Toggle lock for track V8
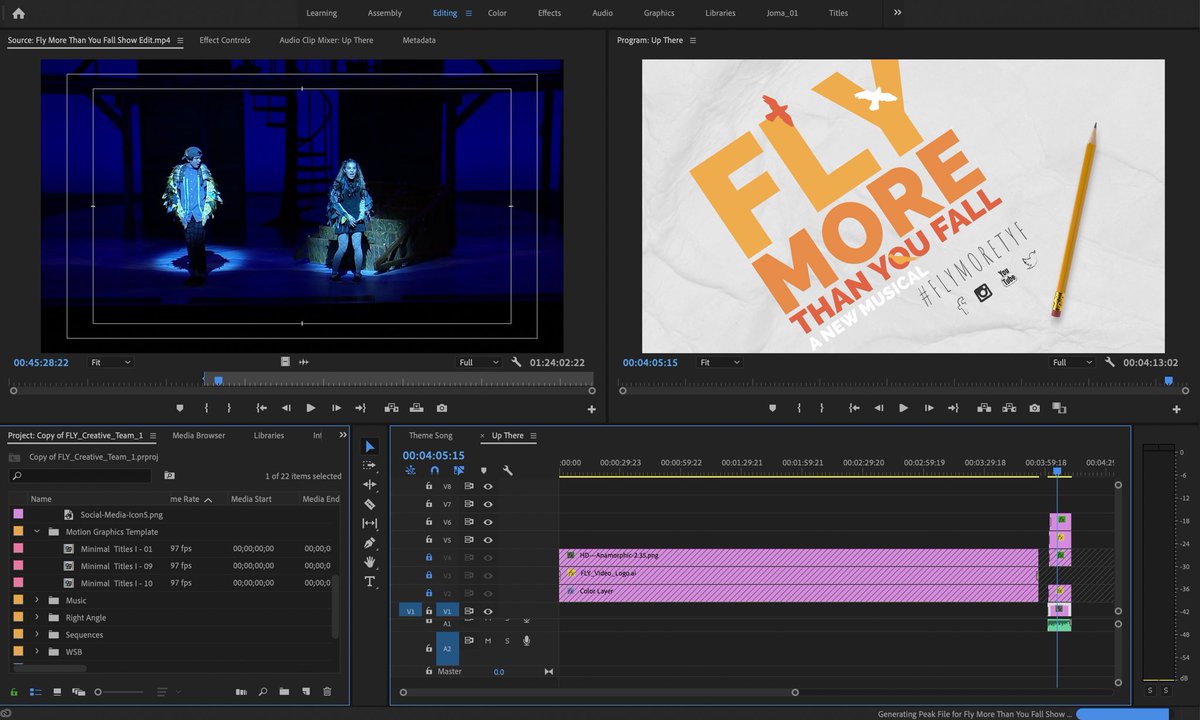The image size is (1200, 720). click(429, 486)
